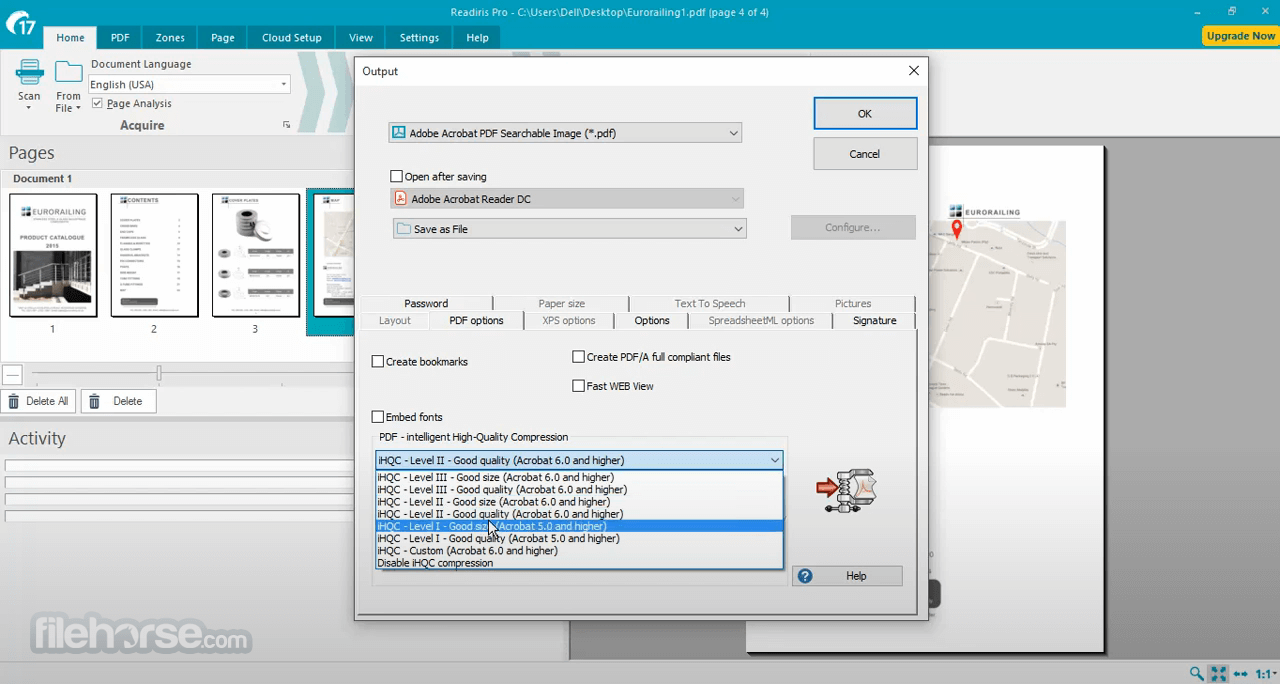1280x684 pixels.
Task: Open the output format dropdown
Action: (565, 133)
